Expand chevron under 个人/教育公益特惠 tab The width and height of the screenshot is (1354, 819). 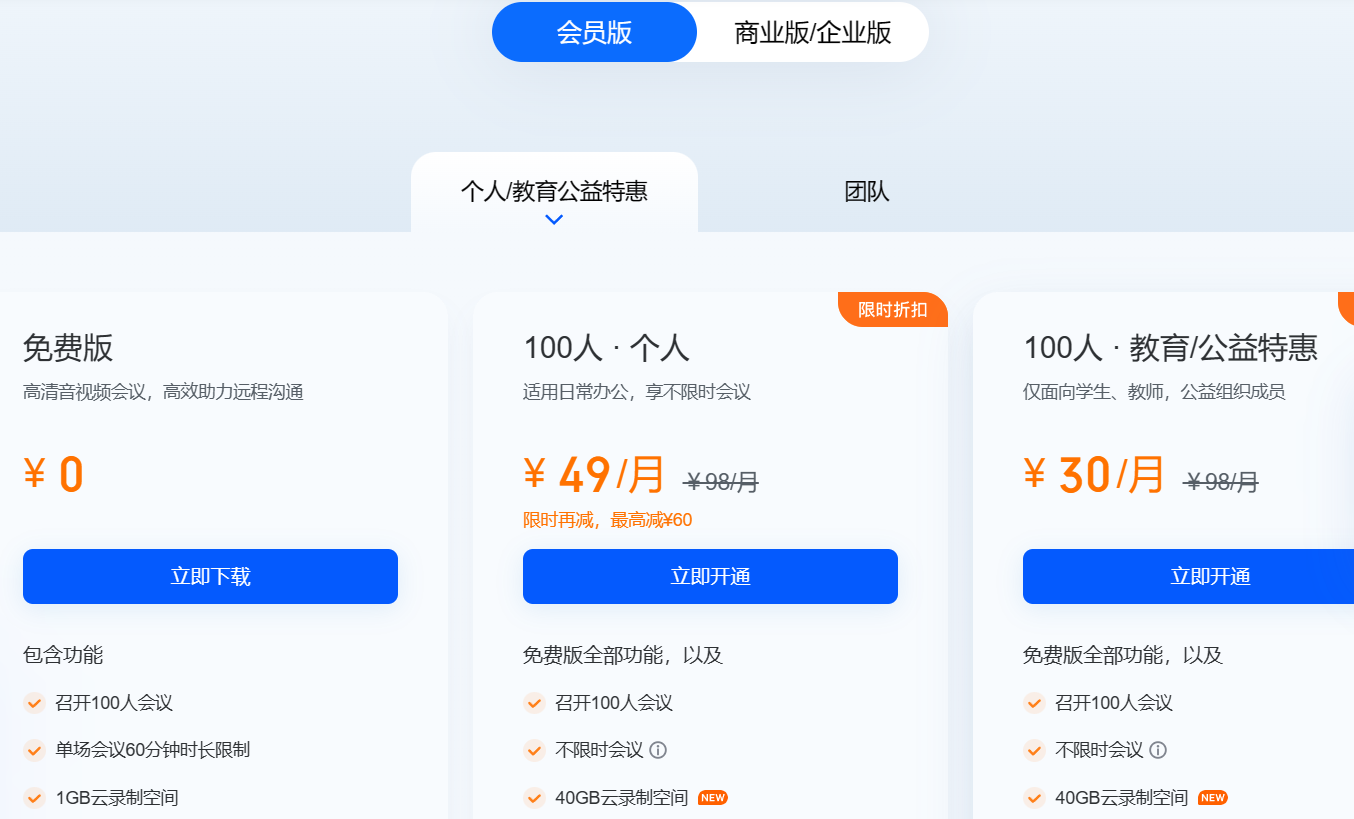554,220
